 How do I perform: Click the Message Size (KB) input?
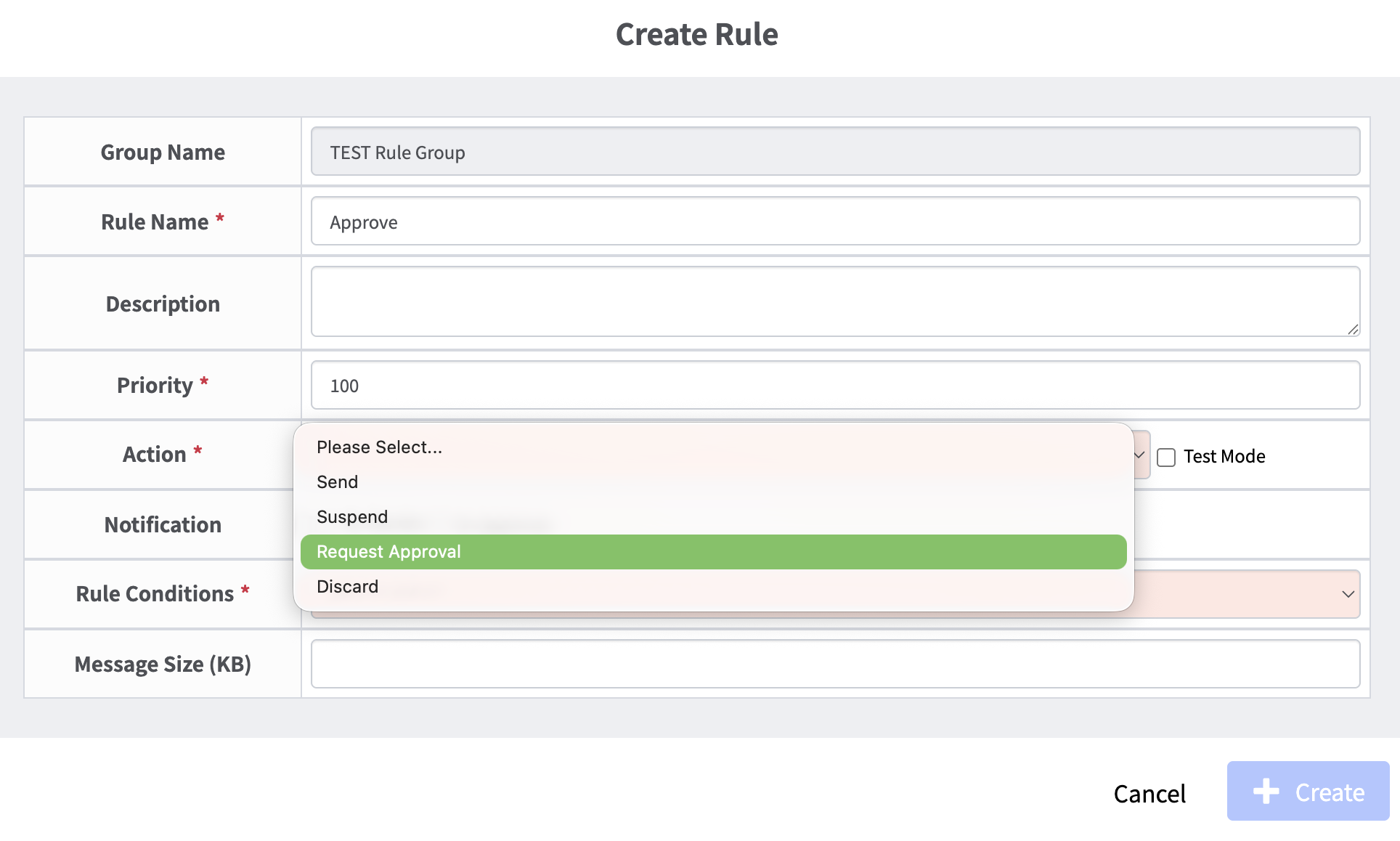(x=835, y=664)
